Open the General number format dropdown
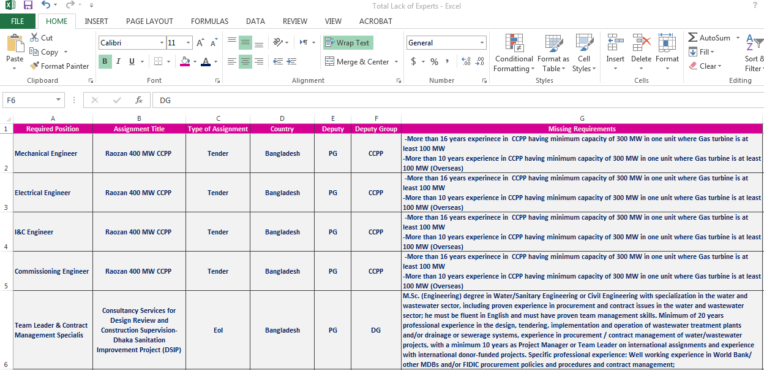The height and width of the screenshot is (370, 764). [482, 43]
